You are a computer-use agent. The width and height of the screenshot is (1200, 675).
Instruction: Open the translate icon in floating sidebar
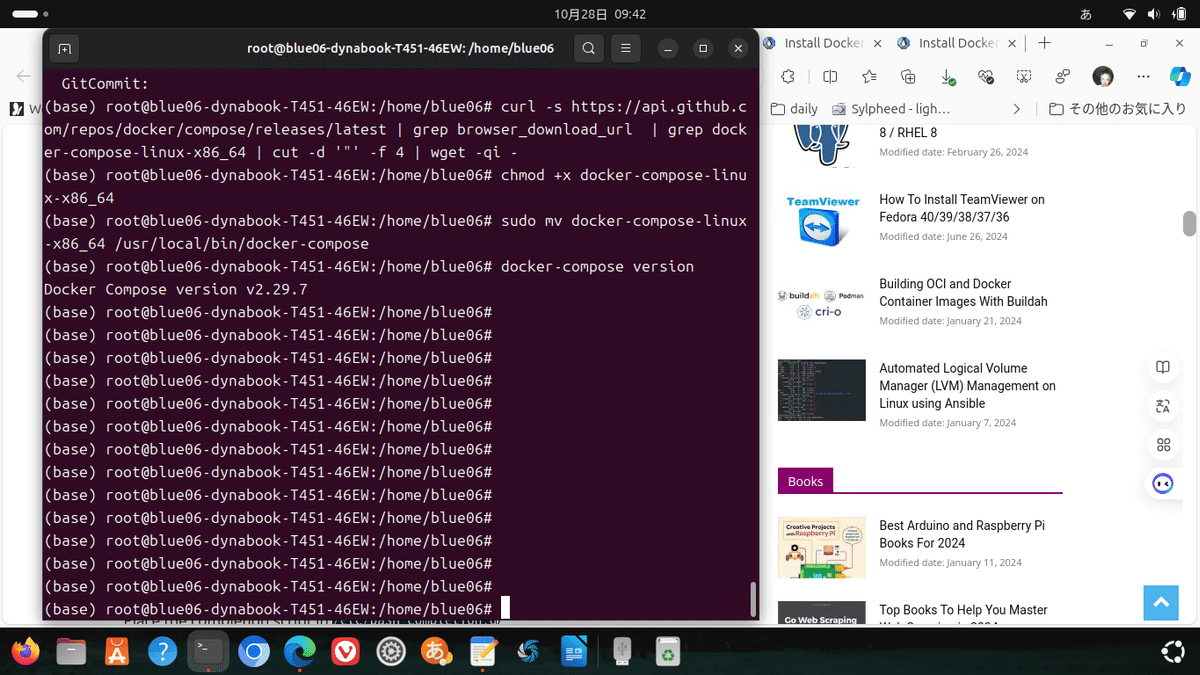[x=1162, y=406]
